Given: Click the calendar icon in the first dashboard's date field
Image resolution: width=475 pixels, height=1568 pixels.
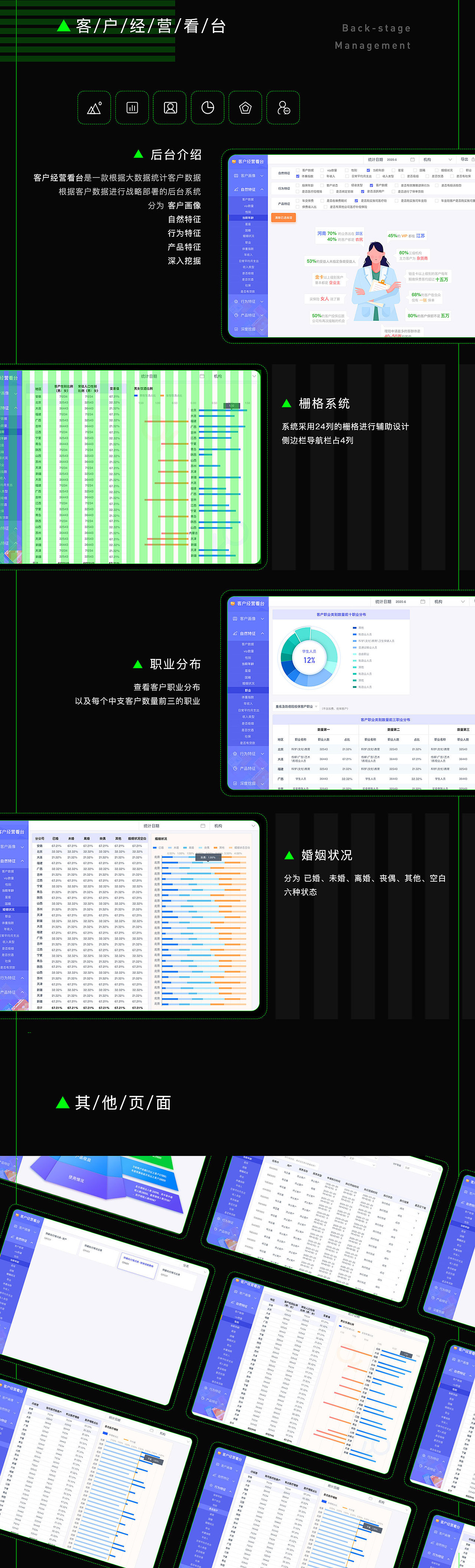Looking at the screenshot, I should [412, 160].
